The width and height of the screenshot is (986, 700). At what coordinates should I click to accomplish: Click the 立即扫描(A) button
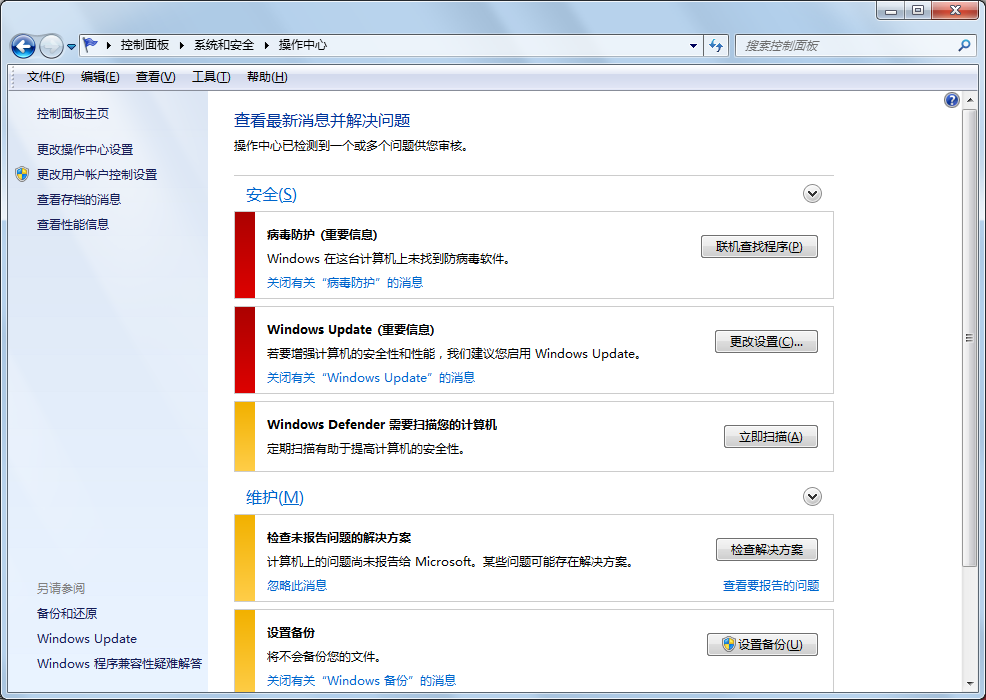click(x=770, y=436)
